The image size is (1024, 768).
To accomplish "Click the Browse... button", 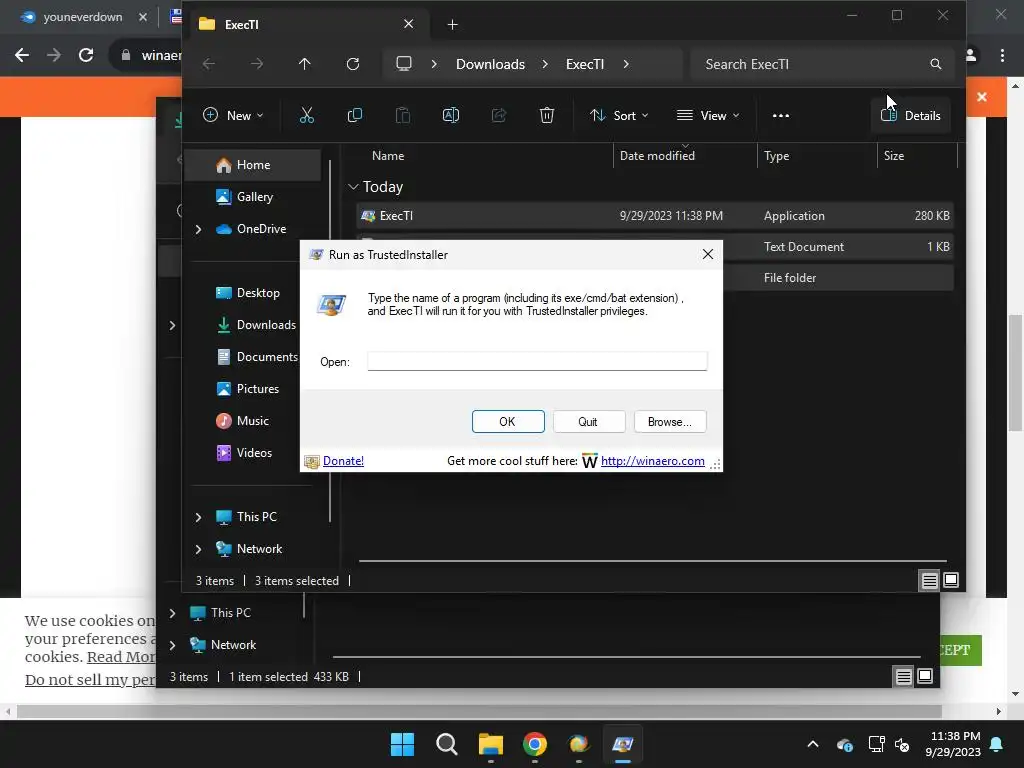I will coord(669,422).
